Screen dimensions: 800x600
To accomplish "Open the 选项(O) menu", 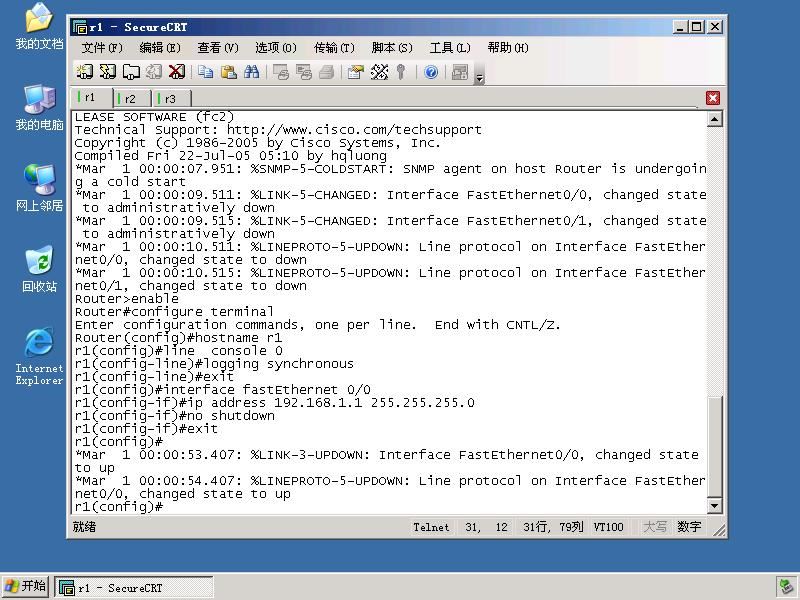I will 276,48.
